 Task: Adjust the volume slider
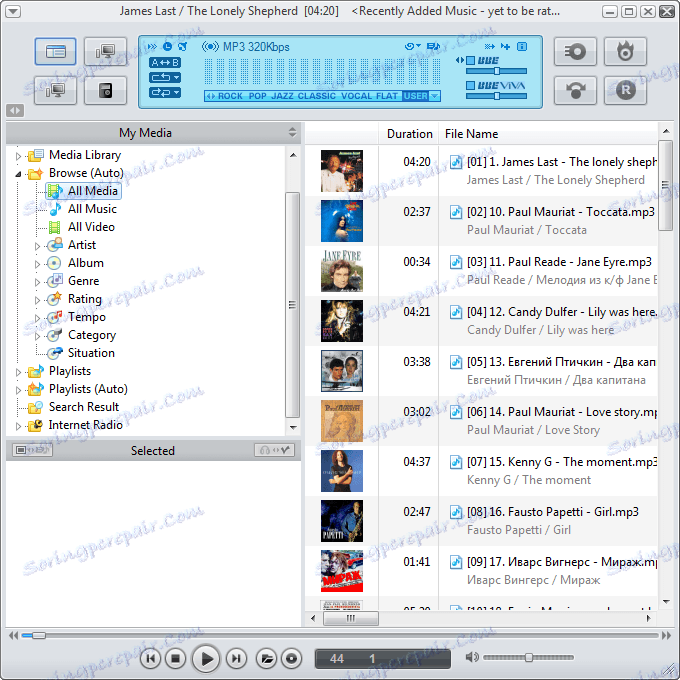(528, 657)
